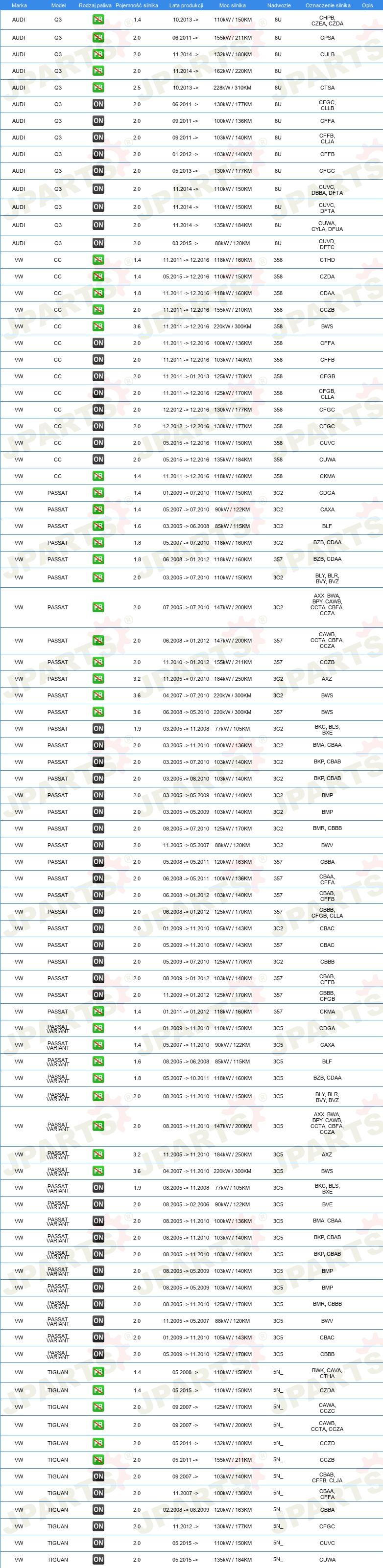Viewport: 383px width, 1568px height.
Task: Click the ON icon in the VW CC CUWA row
Action: (x=98, y=460)
